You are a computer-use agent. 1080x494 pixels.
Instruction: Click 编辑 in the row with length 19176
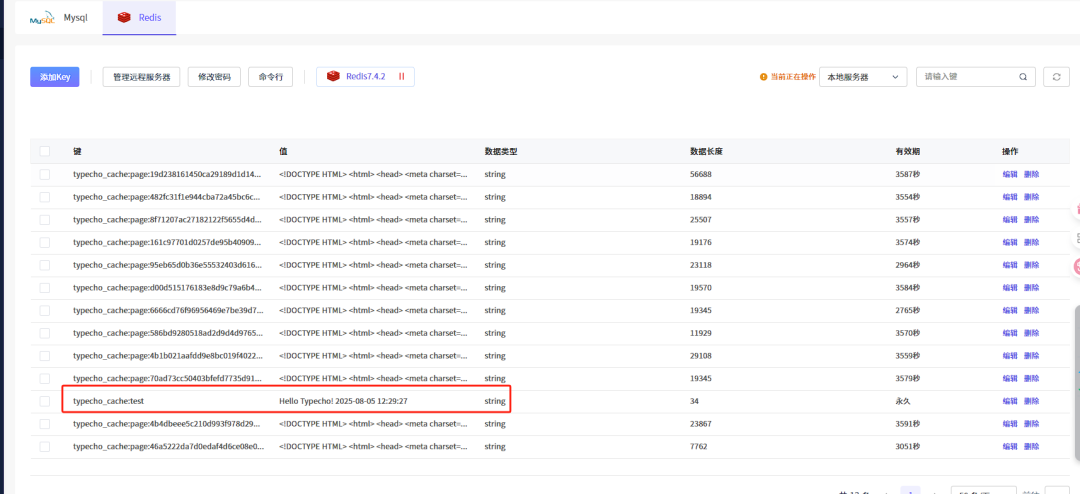pos(1010,243)
